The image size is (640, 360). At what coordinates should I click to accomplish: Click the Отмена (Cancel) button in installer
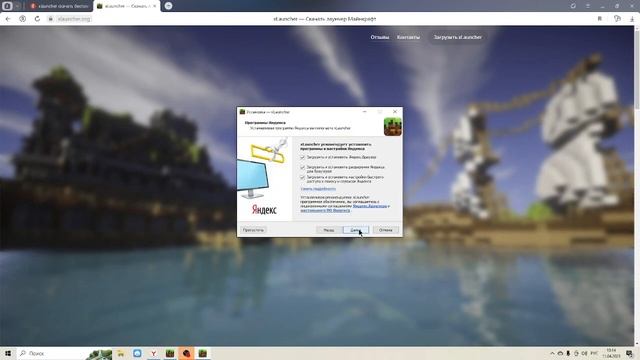tap(386, 230)
